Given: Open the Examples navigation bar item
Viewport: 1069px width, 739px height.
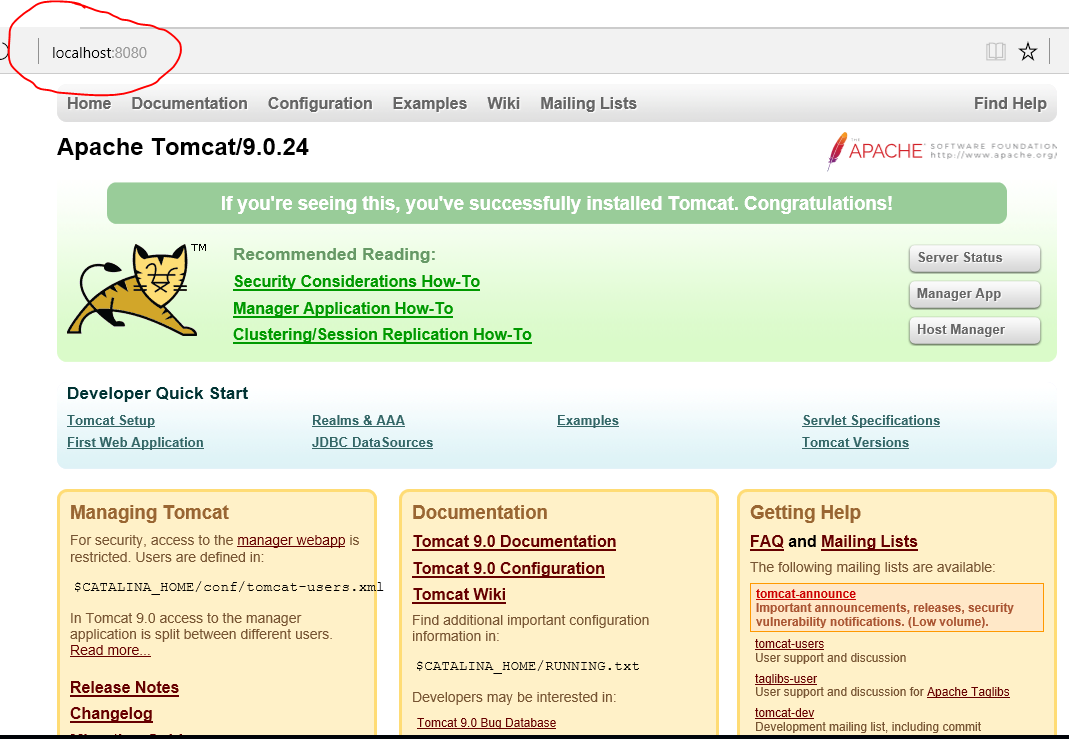Looking at the screenshot, I should point(430,103).
